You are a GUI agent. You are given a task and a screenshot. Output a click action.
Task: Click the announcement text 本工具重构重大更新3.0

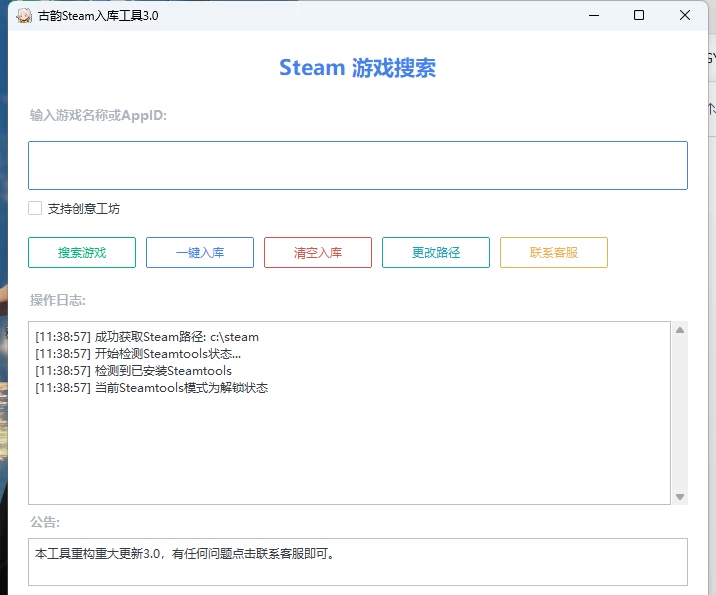coord(98,553)
